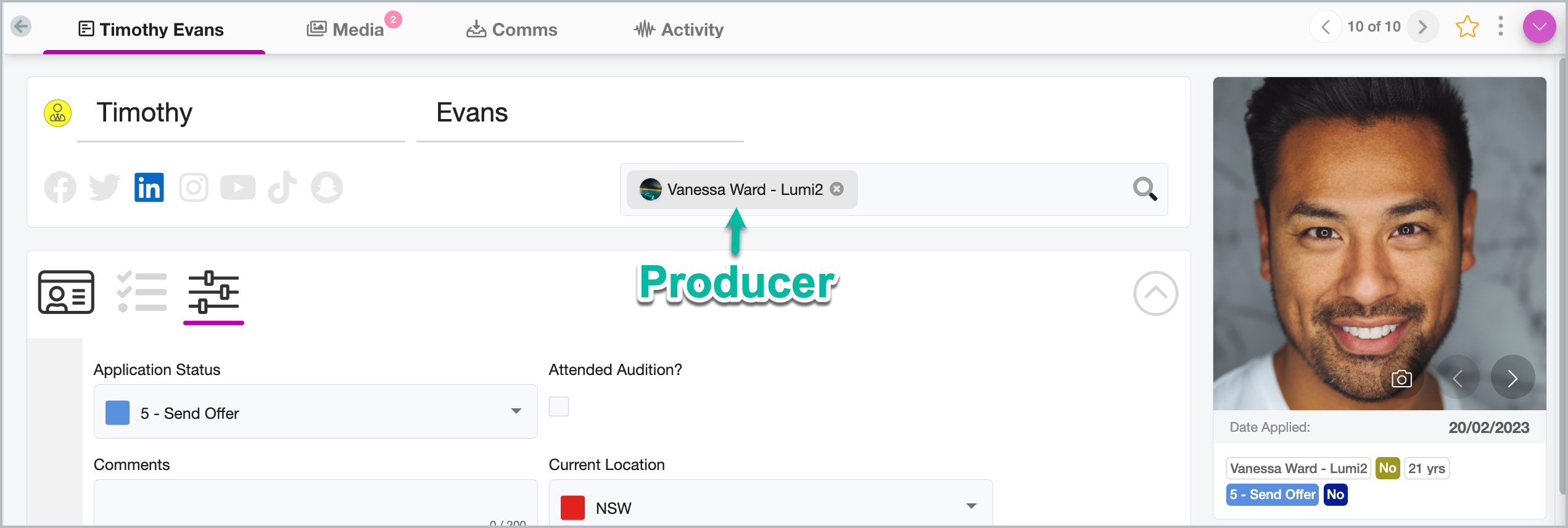Click the red NSW color swatch

tap(572, 508)
